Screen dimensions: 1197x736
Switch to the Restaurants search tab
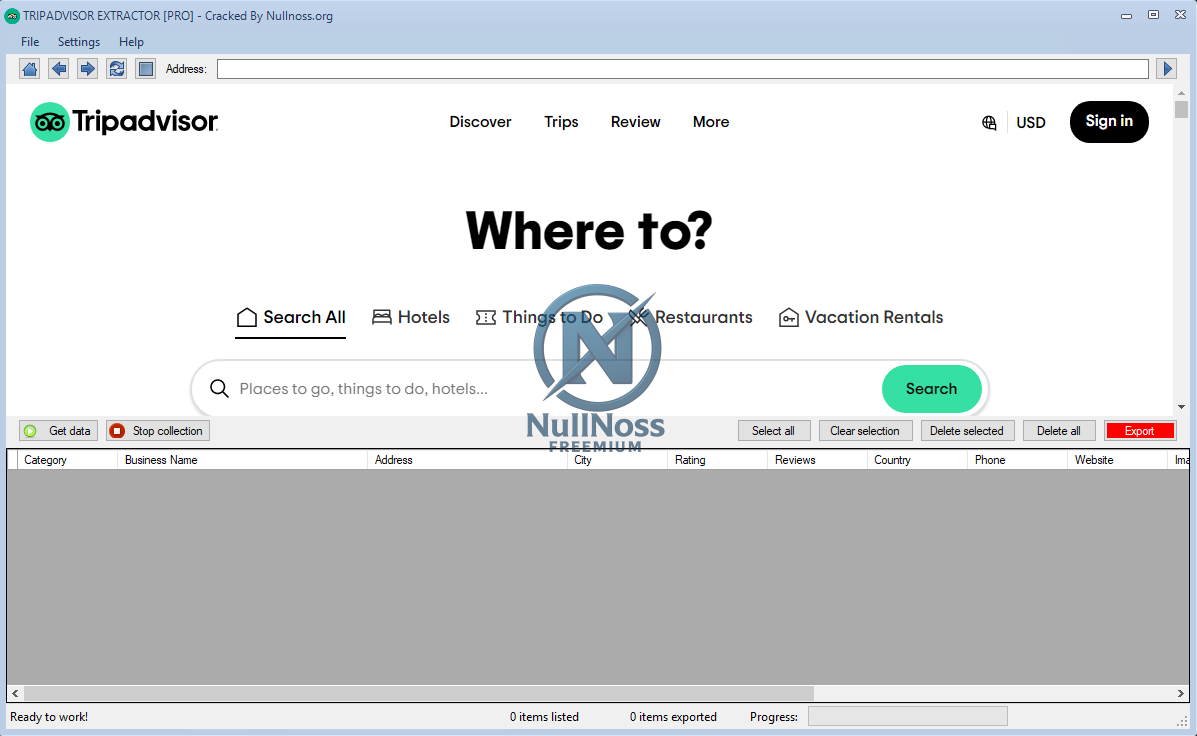(702, 317)
